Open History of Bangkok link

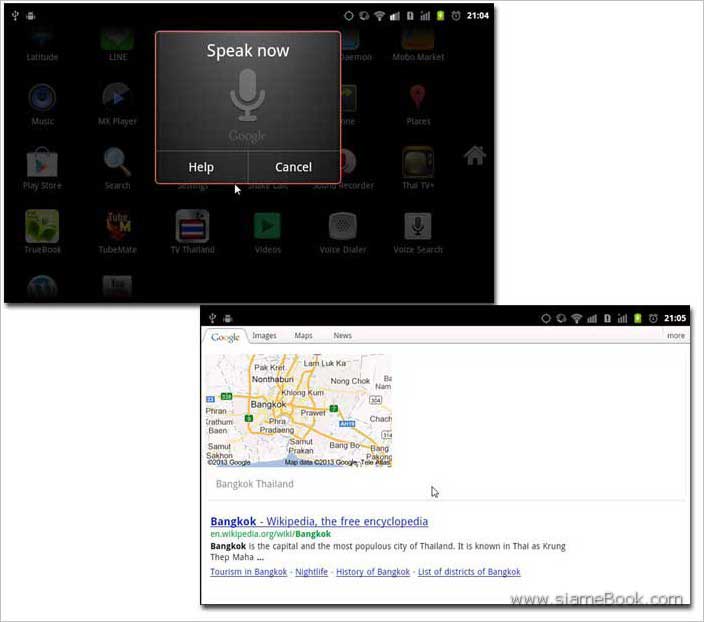click(373, 572)
